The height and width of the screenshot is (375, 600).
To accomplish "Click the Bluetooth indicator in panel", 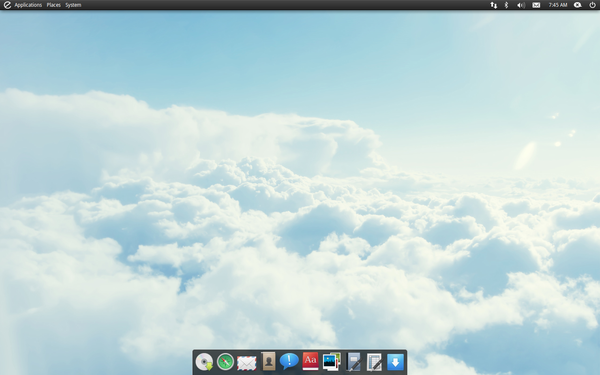I will click(x=506, y=5).
